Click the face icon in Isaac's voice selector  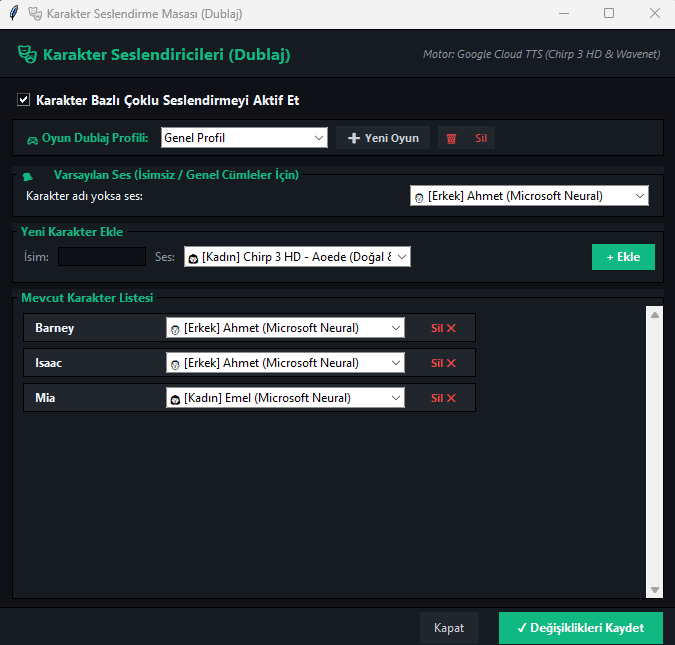coord(175,365)
